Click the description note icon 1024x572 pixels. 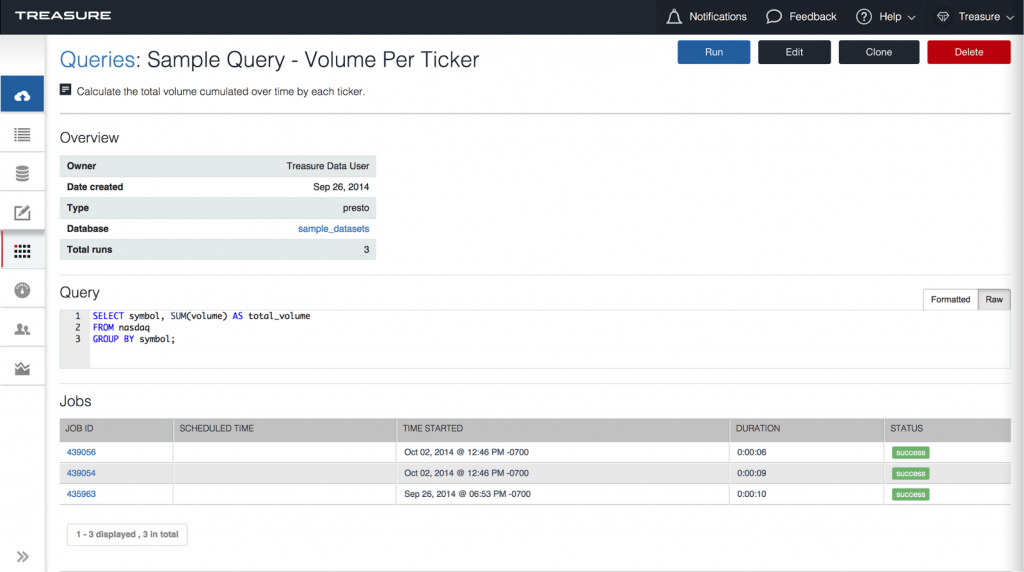(65, 89)
